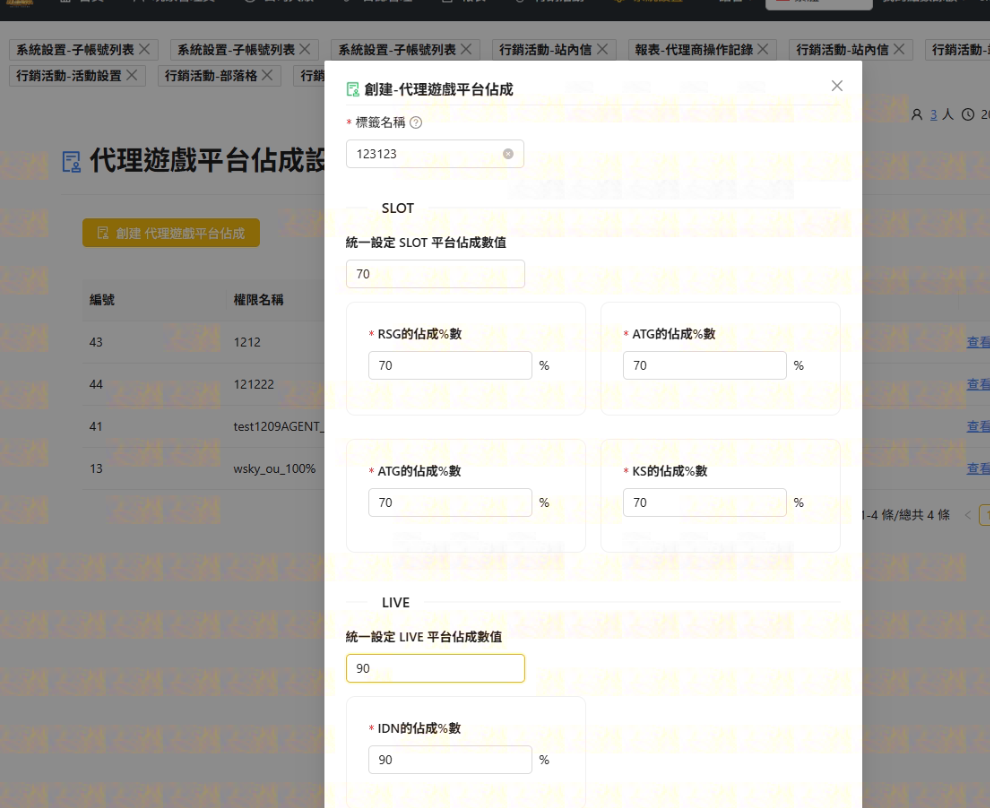Close the 行銷活動-部落格 tab with its X
The height and width of the screenshot is (808, 990).
268,76
